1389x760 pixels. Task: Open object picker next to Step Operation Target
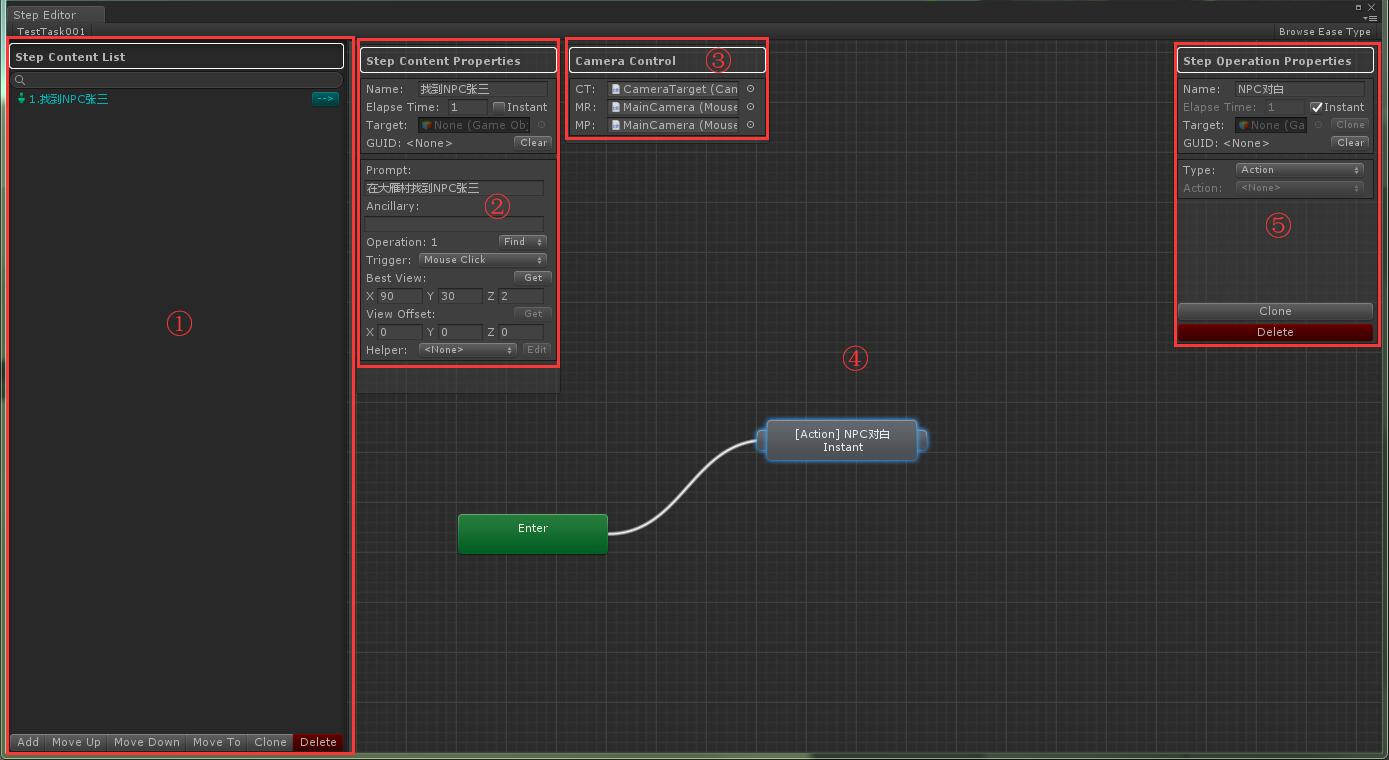1318,125
